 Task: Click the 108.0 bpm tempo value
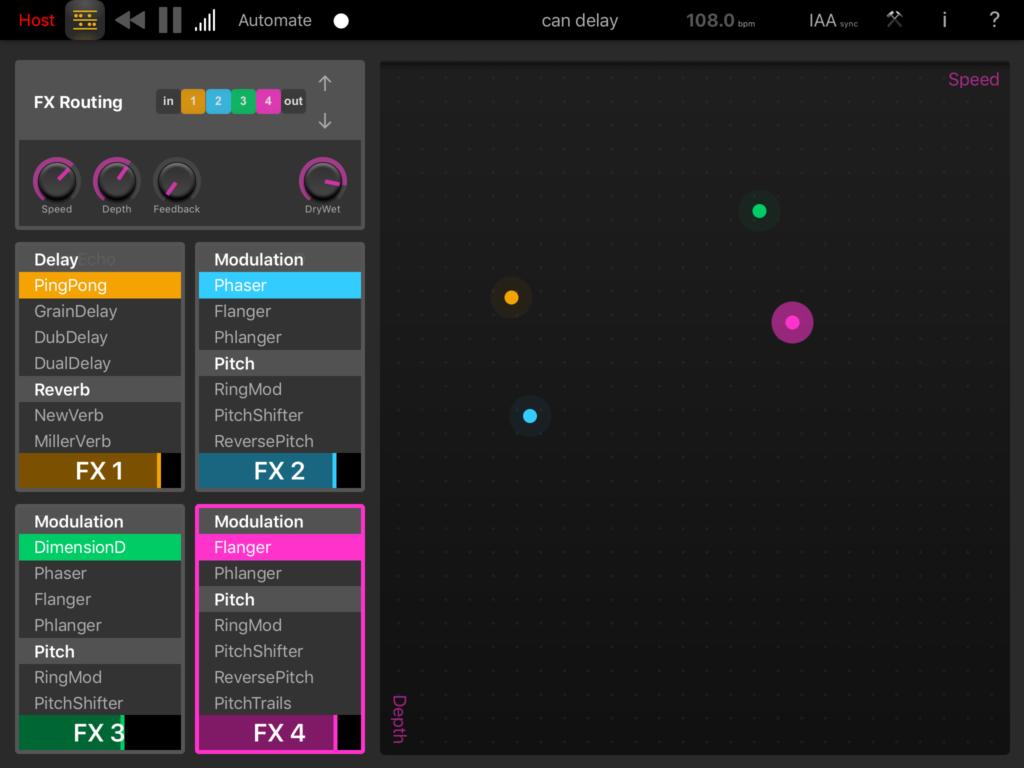[x=720, y=21]
